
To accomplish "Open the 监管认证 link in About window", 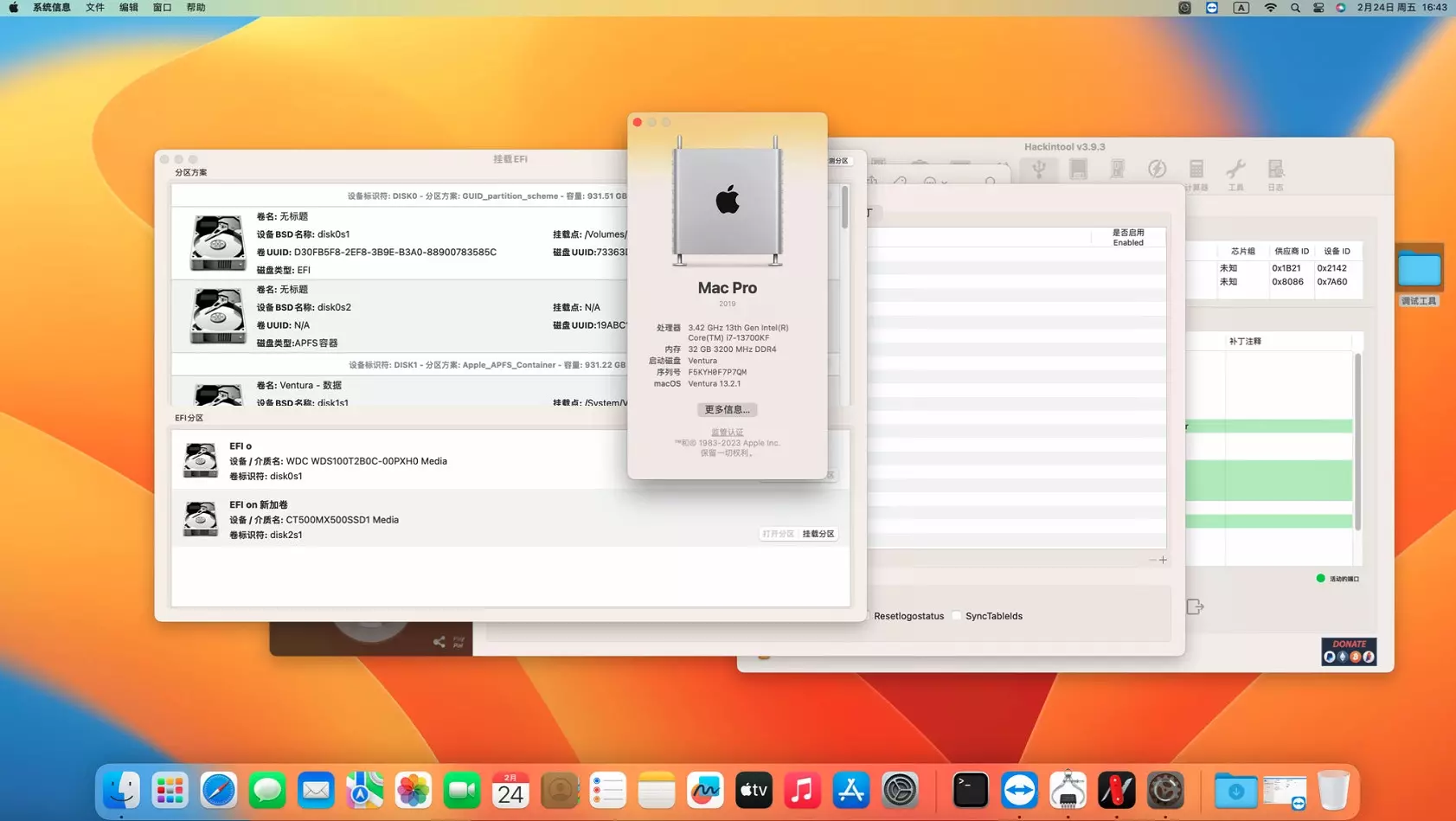I will click(727, 432).
